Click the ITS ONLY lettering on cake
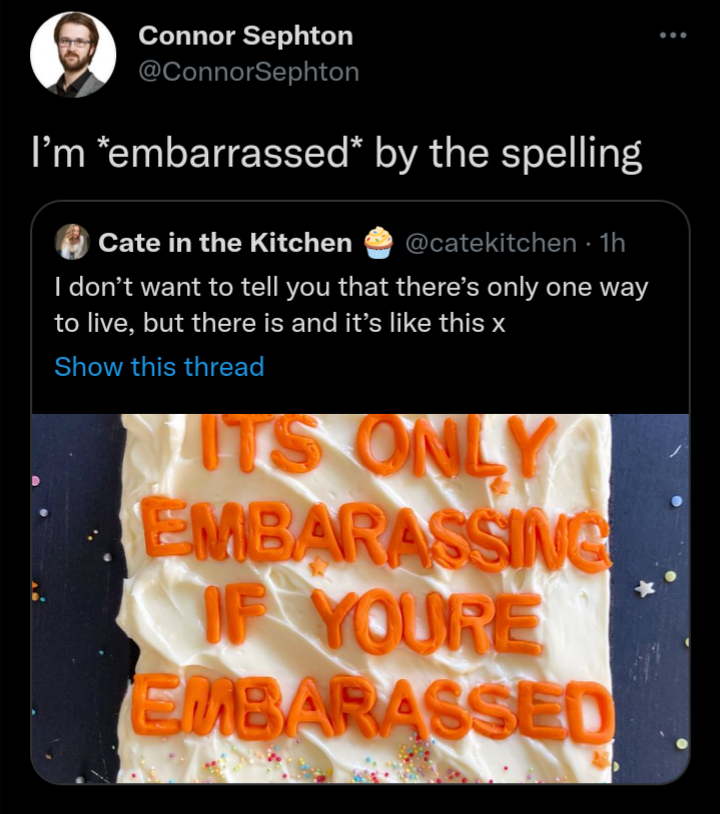720x814 pixels. pyautogui.click(x=376, y=445)
